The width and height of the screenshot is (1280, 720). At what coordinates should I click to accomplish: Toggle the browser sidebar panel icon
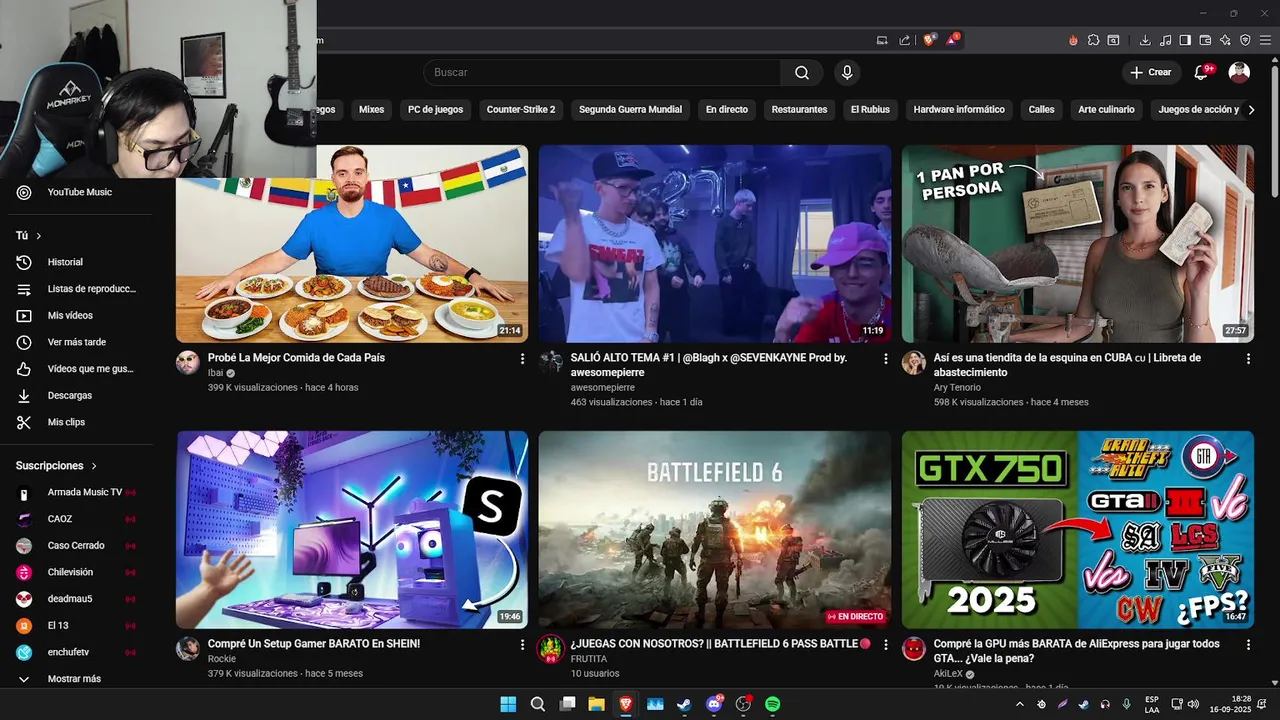point(1185,40)
